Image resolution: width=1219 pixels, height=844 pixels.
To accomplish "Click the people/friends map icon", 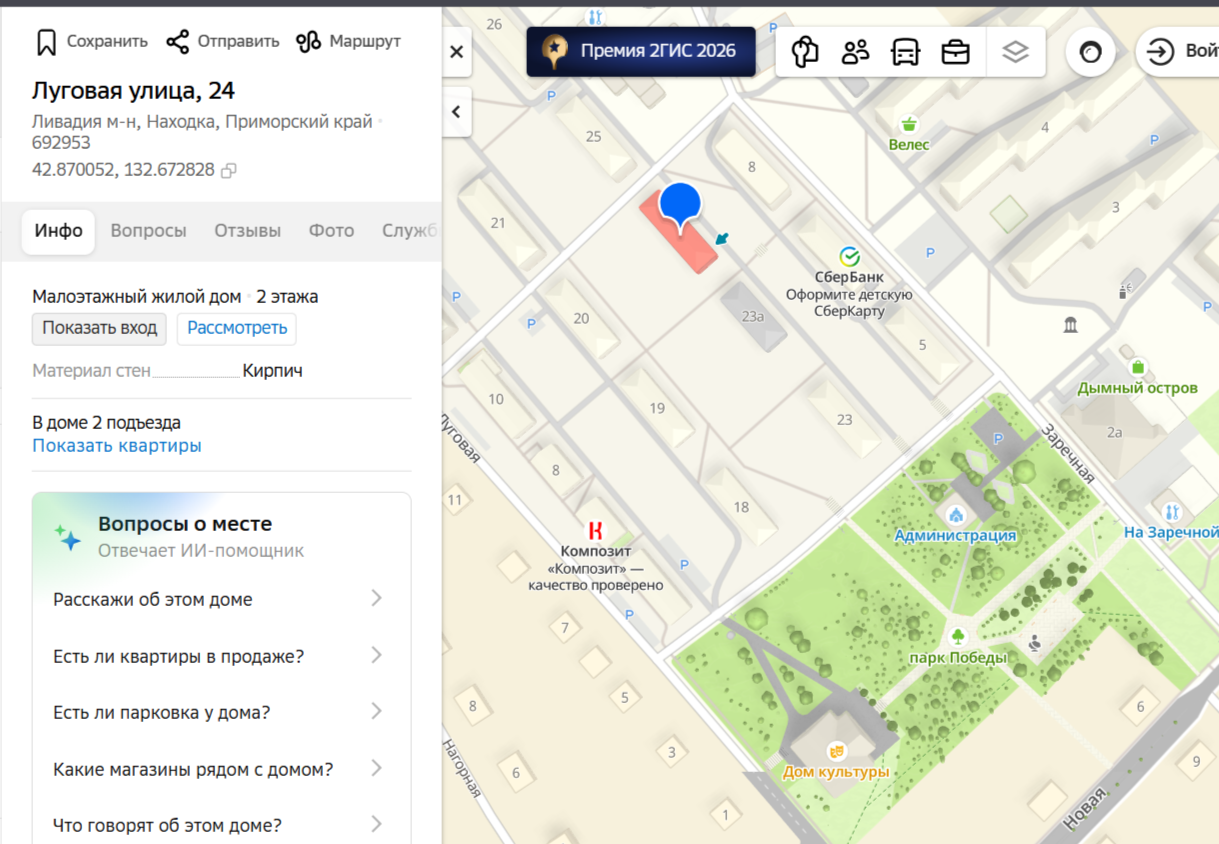I will pyautogui.click(x=855, y=51).
